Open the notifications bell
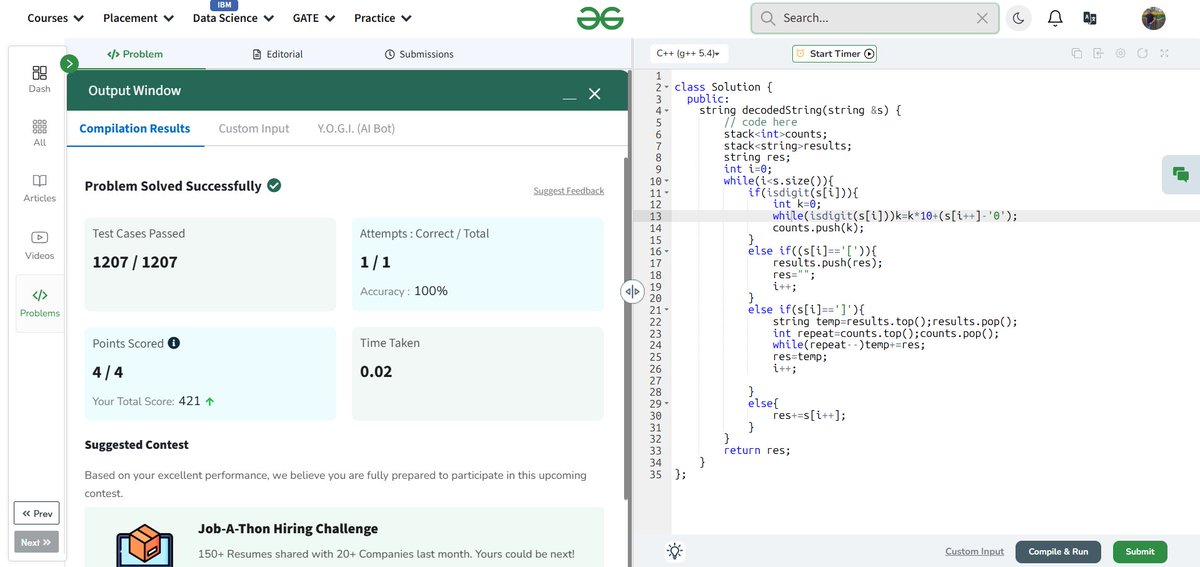 coord(1055,18)
